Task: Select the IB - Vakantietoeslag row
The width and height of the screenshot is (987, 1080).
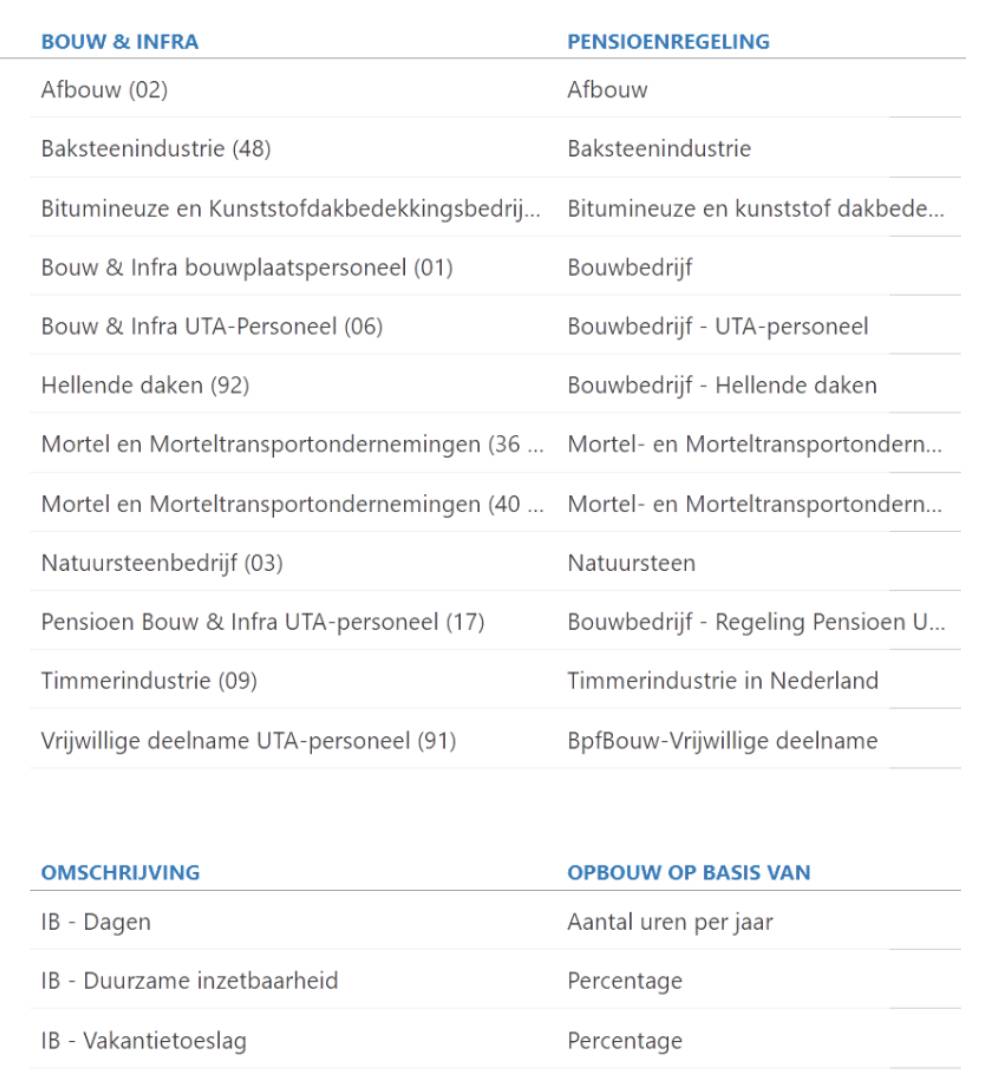Action: (143, 1041)
